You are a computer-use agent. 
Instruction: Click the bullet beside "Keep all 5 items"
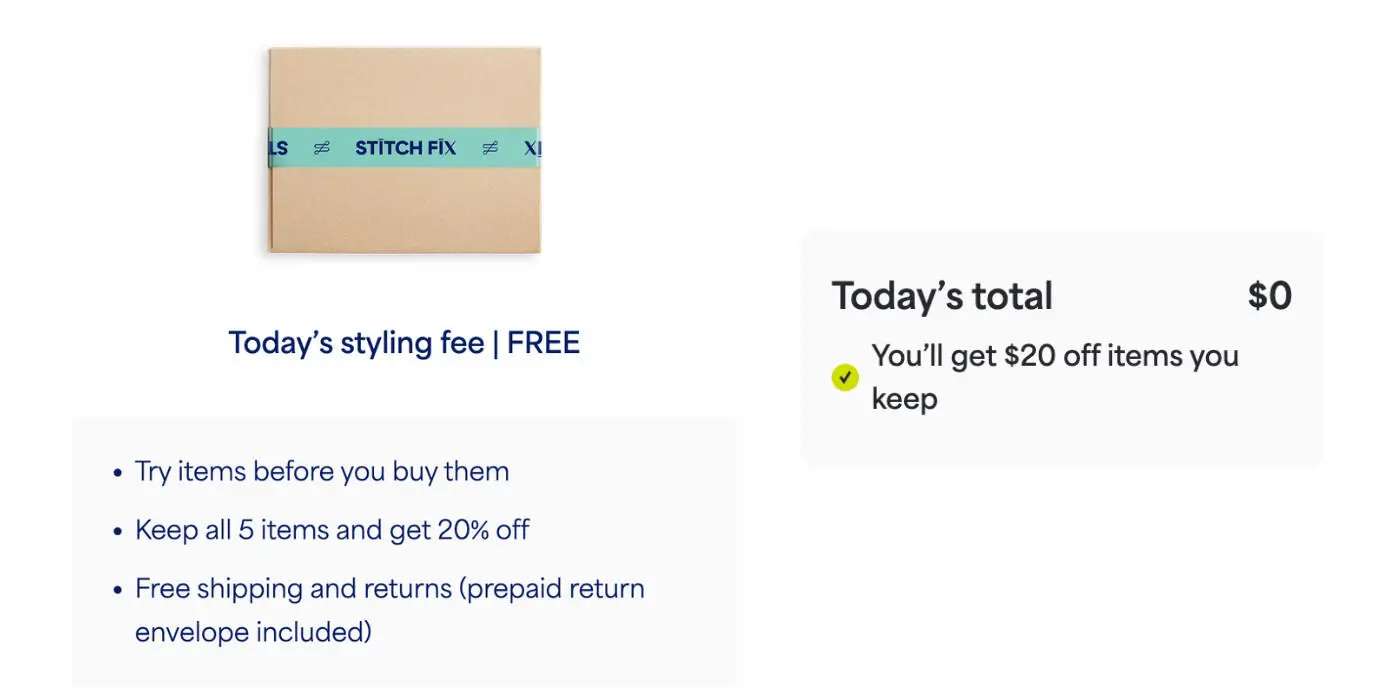coord(117,530)
